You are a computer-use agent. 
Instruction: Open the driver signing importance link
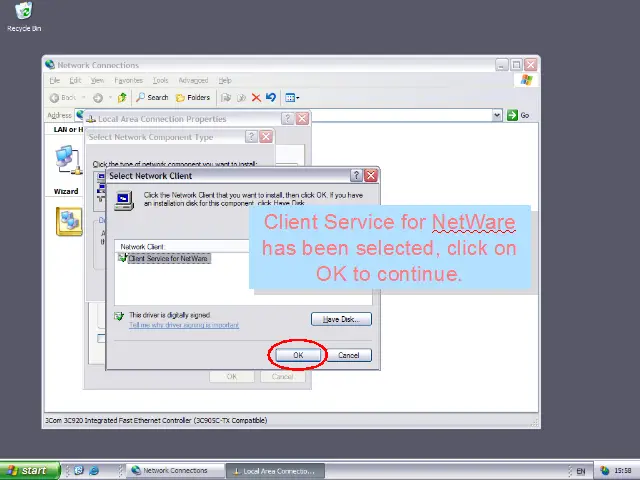tap(184, 325)
